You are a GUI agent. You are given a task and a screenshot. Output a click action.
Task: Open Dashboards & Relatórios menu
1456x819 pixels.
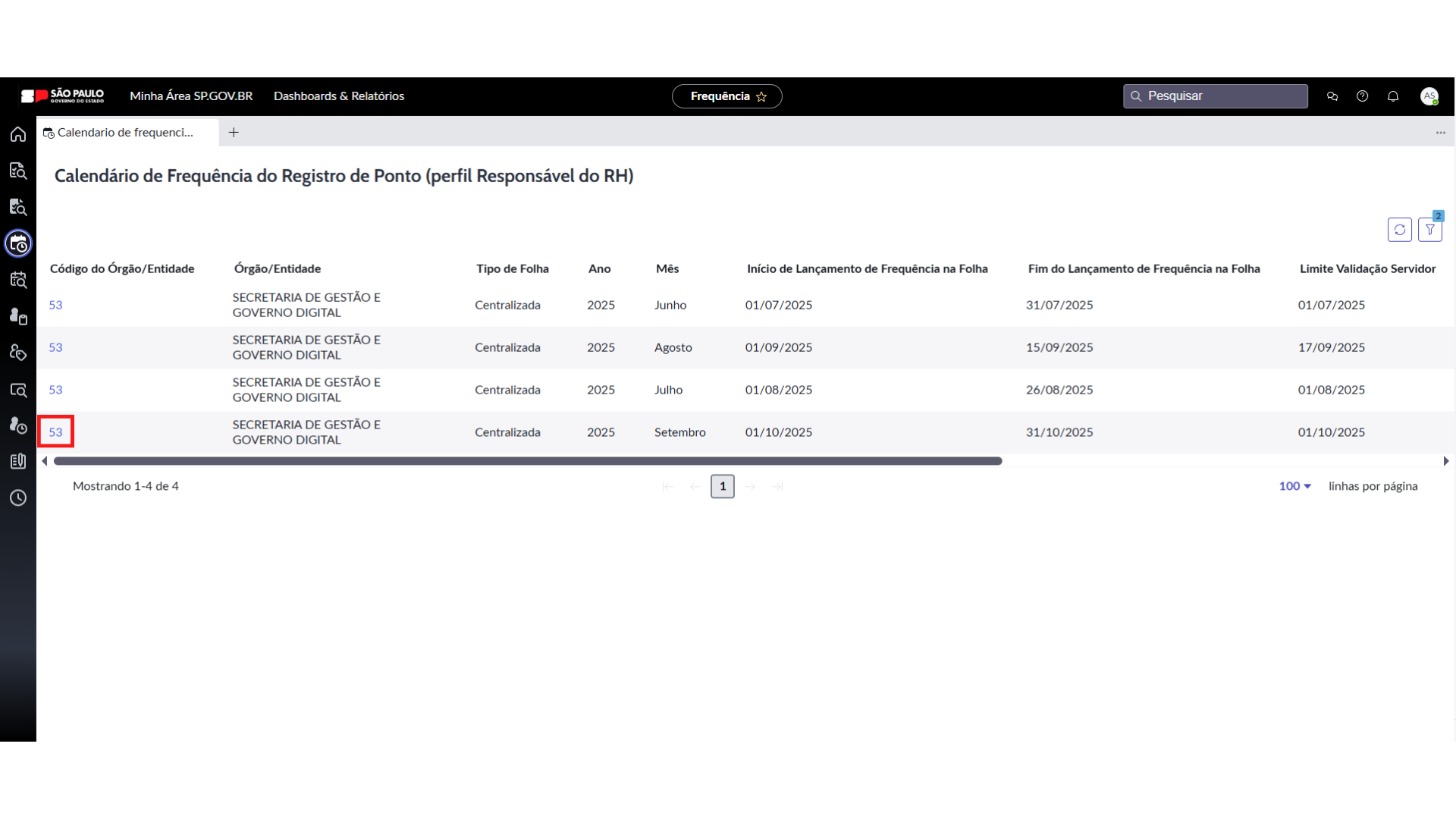[x=338, y=96]
